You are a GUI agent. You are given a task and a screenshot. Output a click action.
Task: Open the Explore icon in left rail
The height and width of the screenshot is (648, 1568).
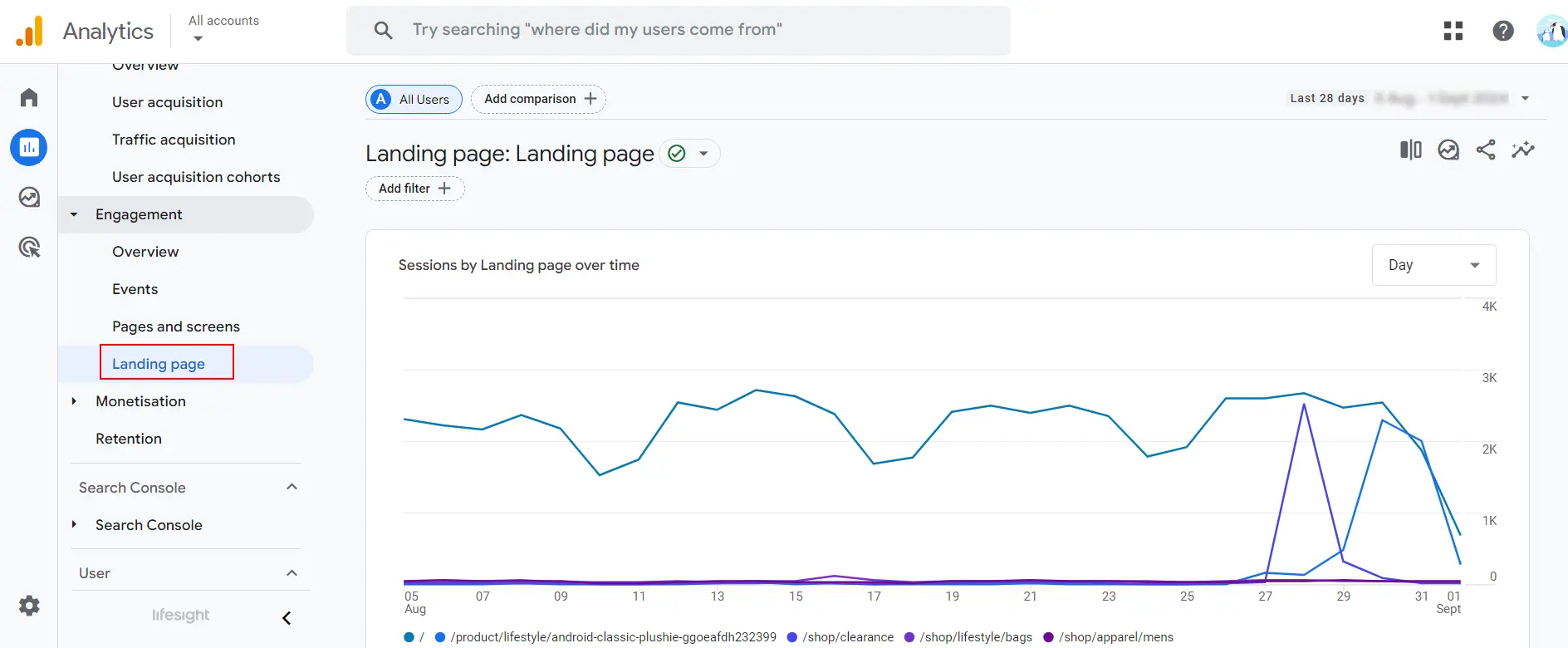click(29, 197)
